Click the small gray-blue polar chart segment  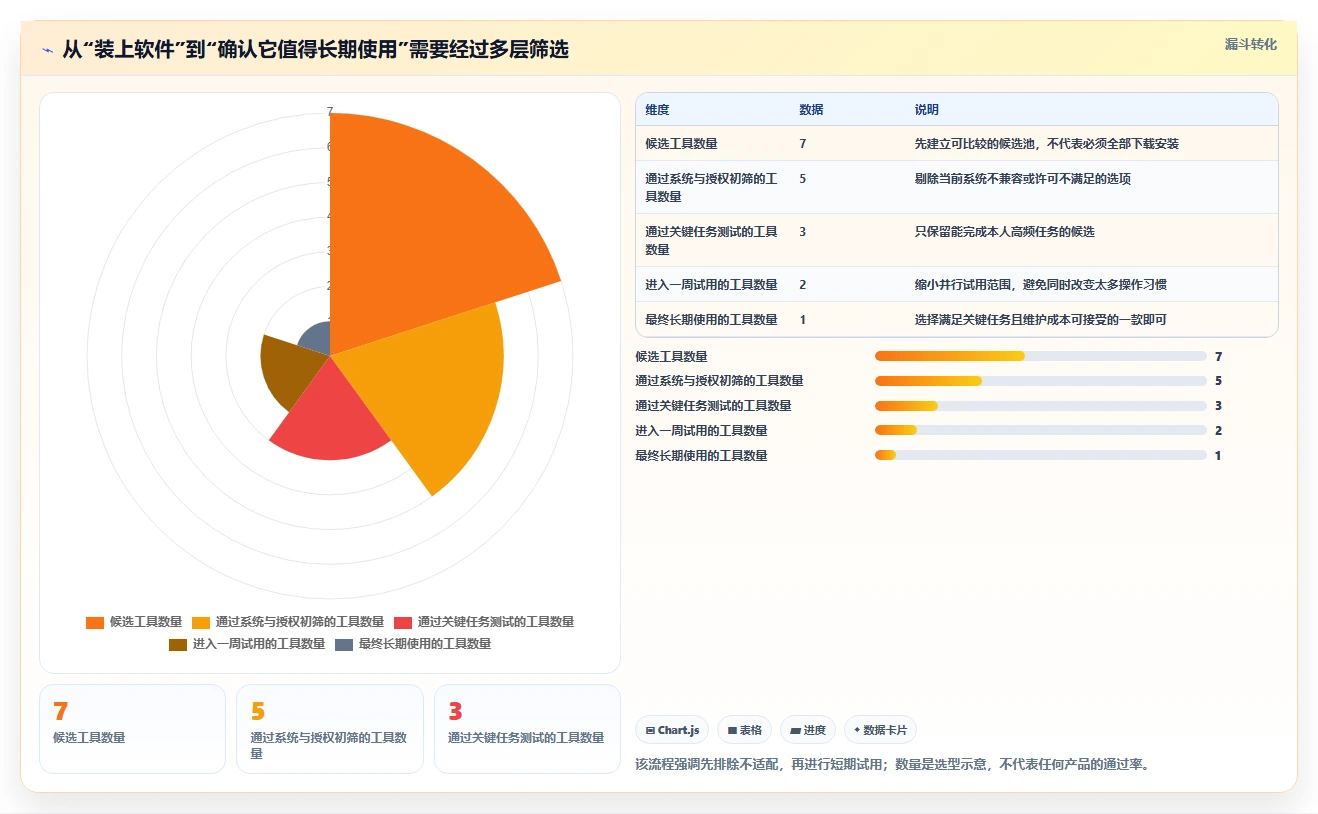coord(318,338)
